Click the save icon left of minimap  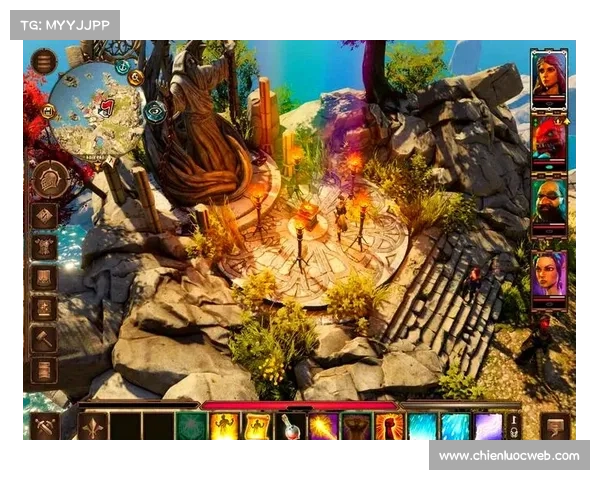click(x=48, y=111)
